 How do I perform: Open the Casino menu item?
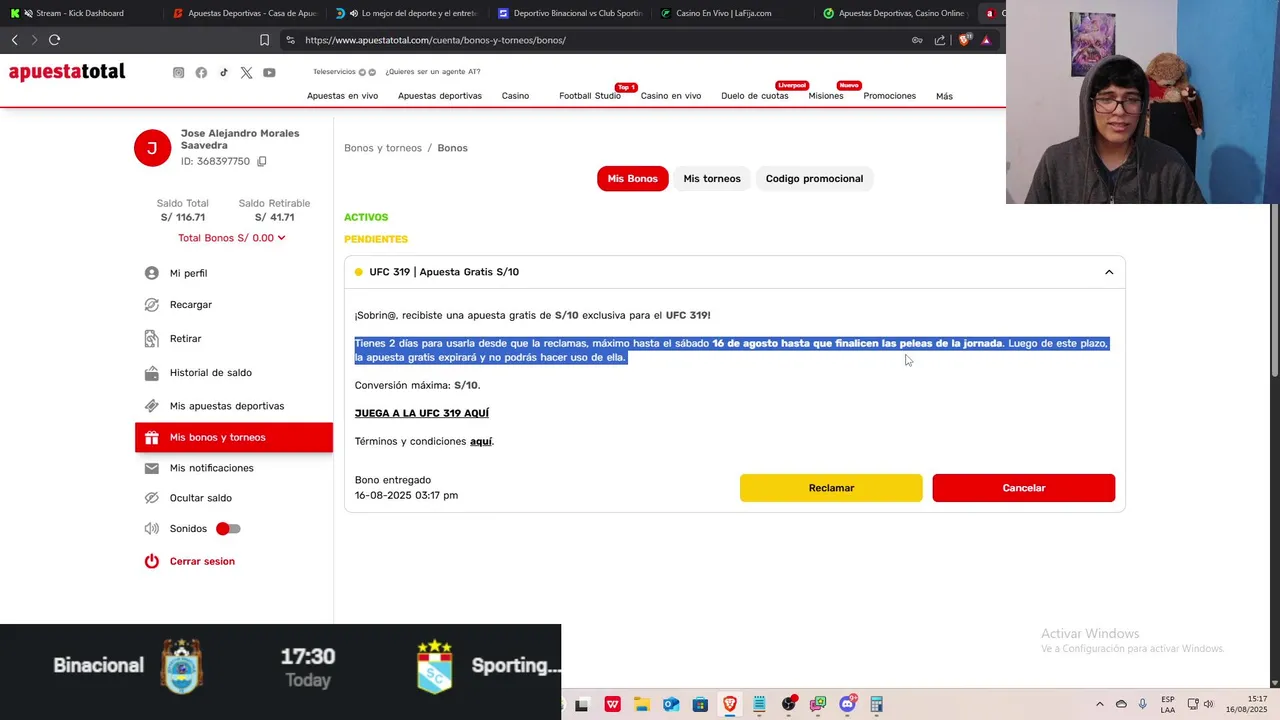pos(515,96)
